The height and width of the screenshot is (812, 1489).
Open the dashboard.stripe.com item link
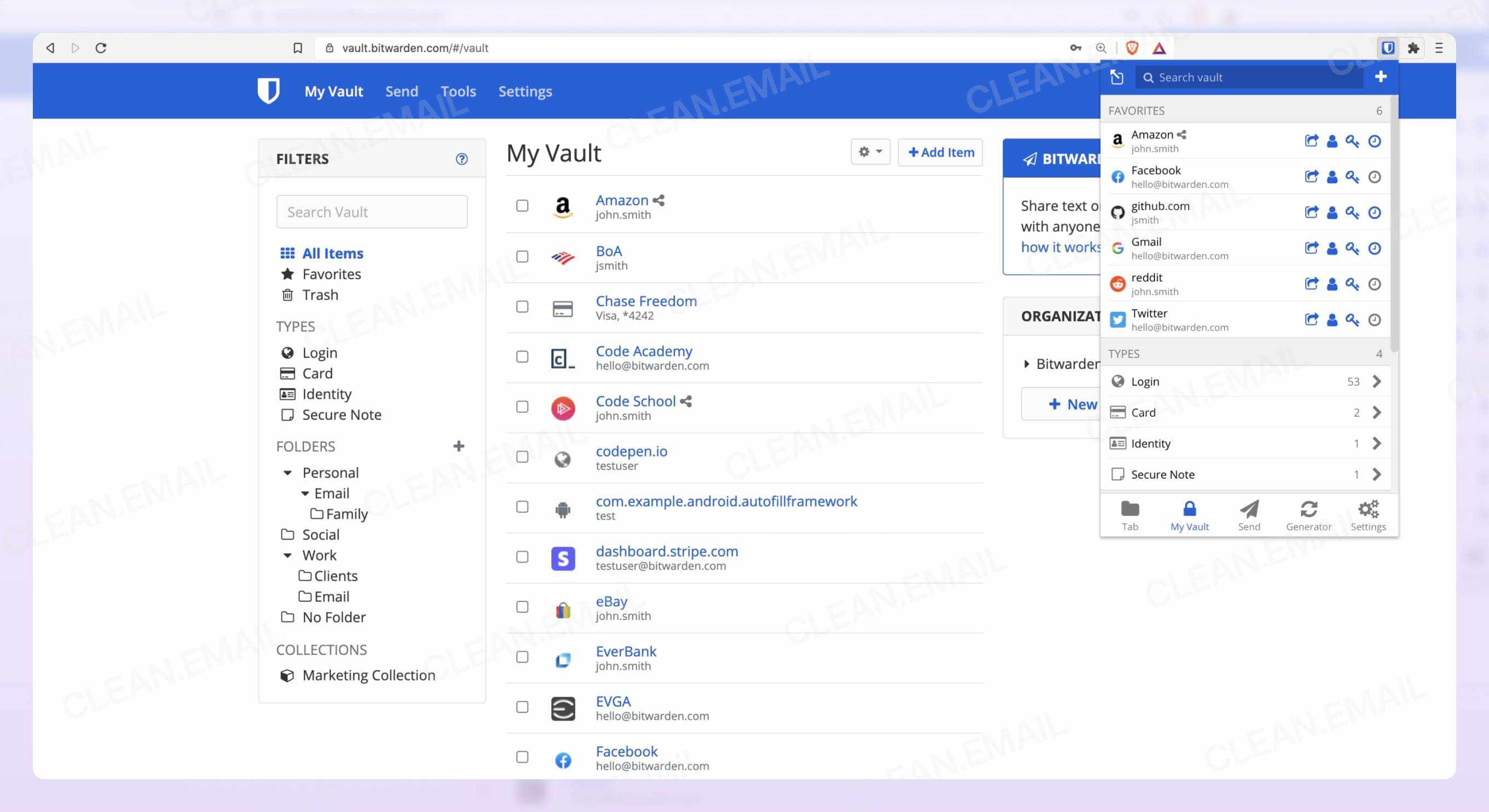point(666,552)
